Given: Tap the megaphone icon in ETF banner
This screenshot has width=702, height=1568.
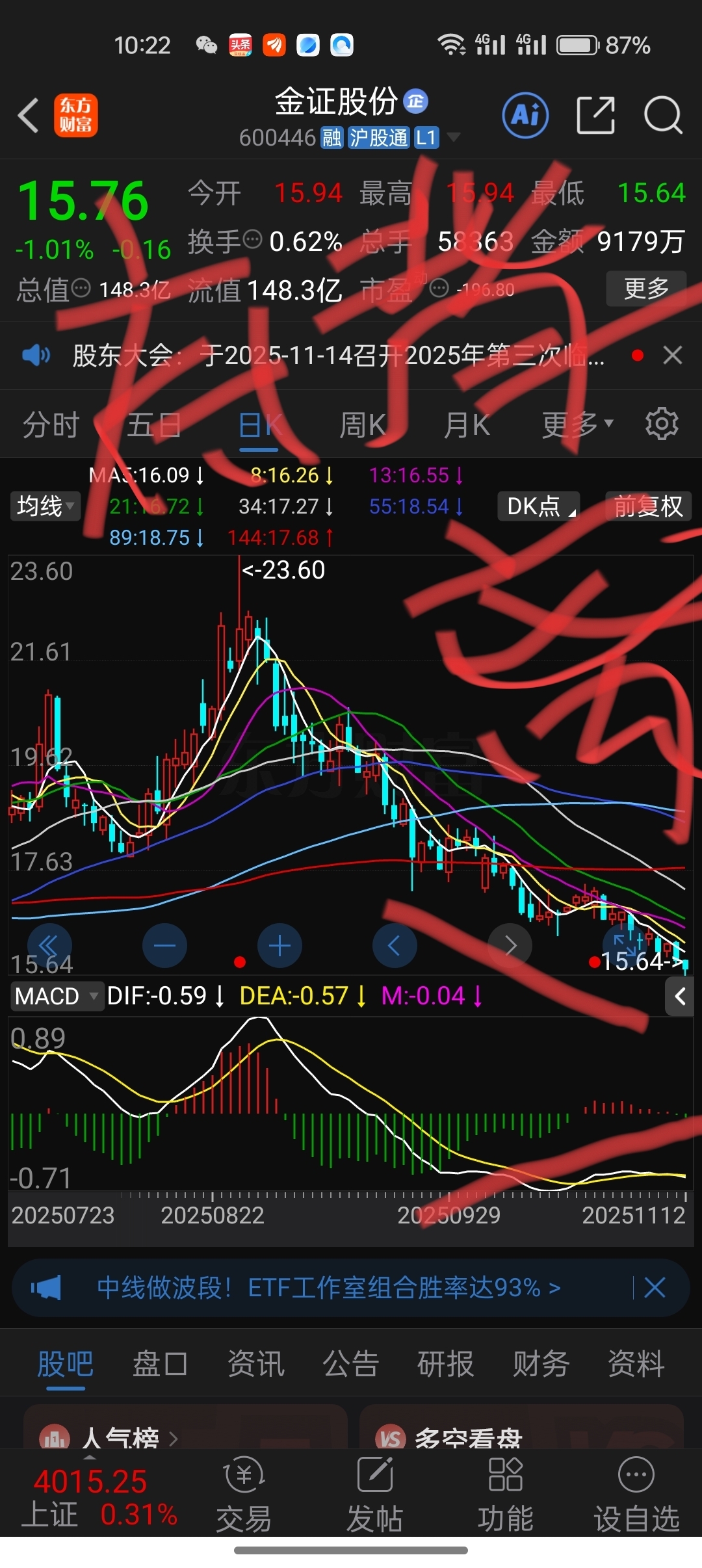Looking at the screenshot, I should tap(45, 1287).
